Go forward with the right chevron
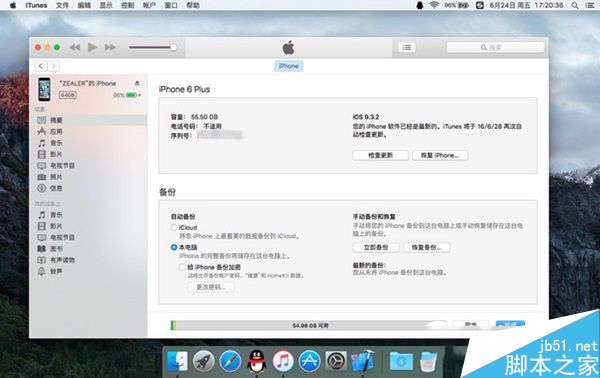The width and height of the screenshot is (600, 378). tap(54, 66)
